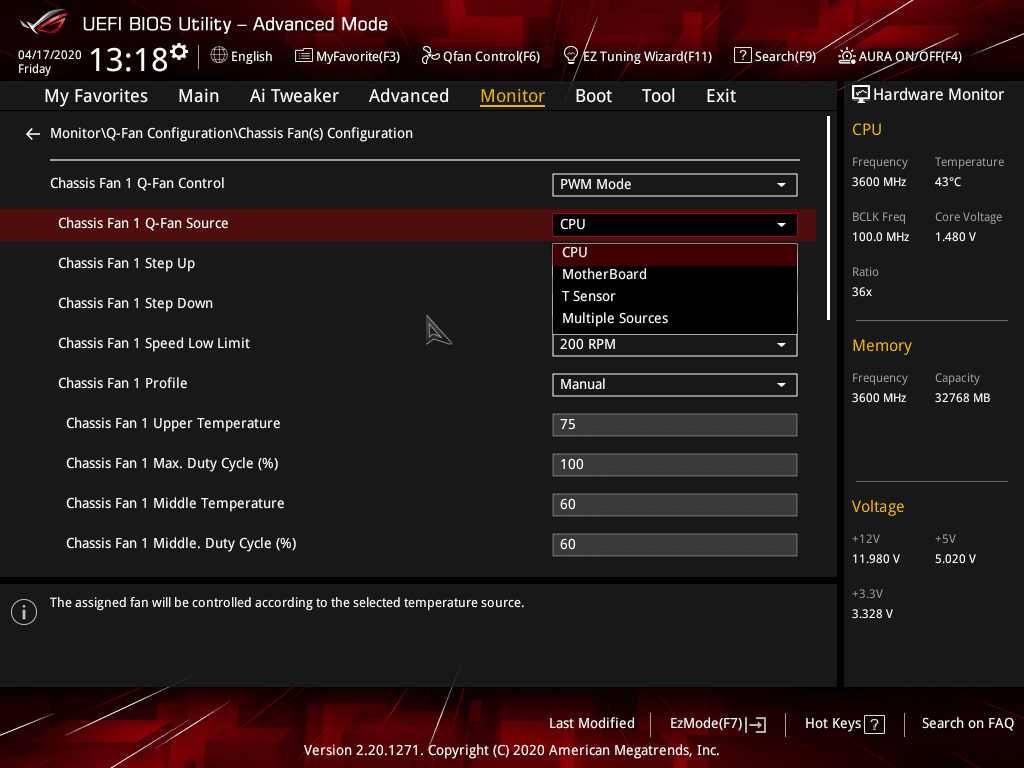Click memory Capacity 32768 MB value
1024x768 pixels.
coord(962,398)
